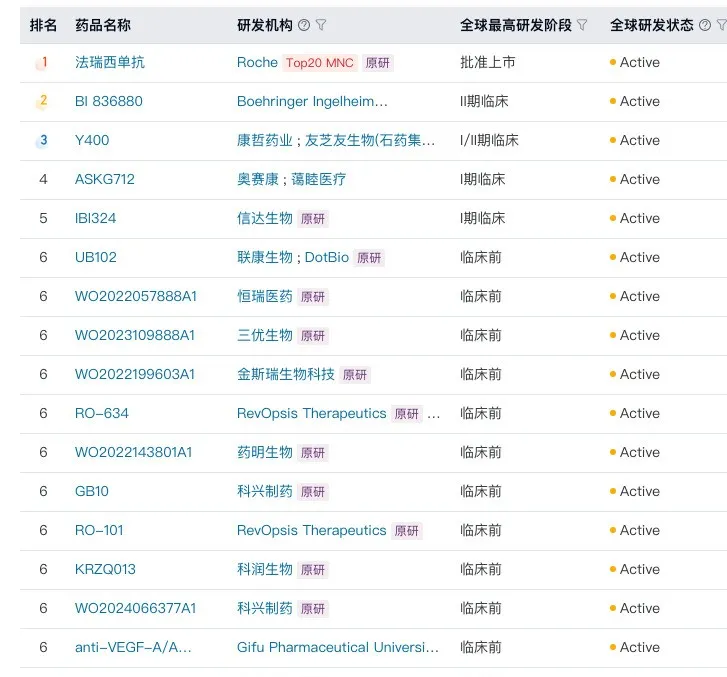Screen dimensions: 727x677
Task: Open the WO2022057888A1 patent drug entry
Action: (x=135, y=296)
